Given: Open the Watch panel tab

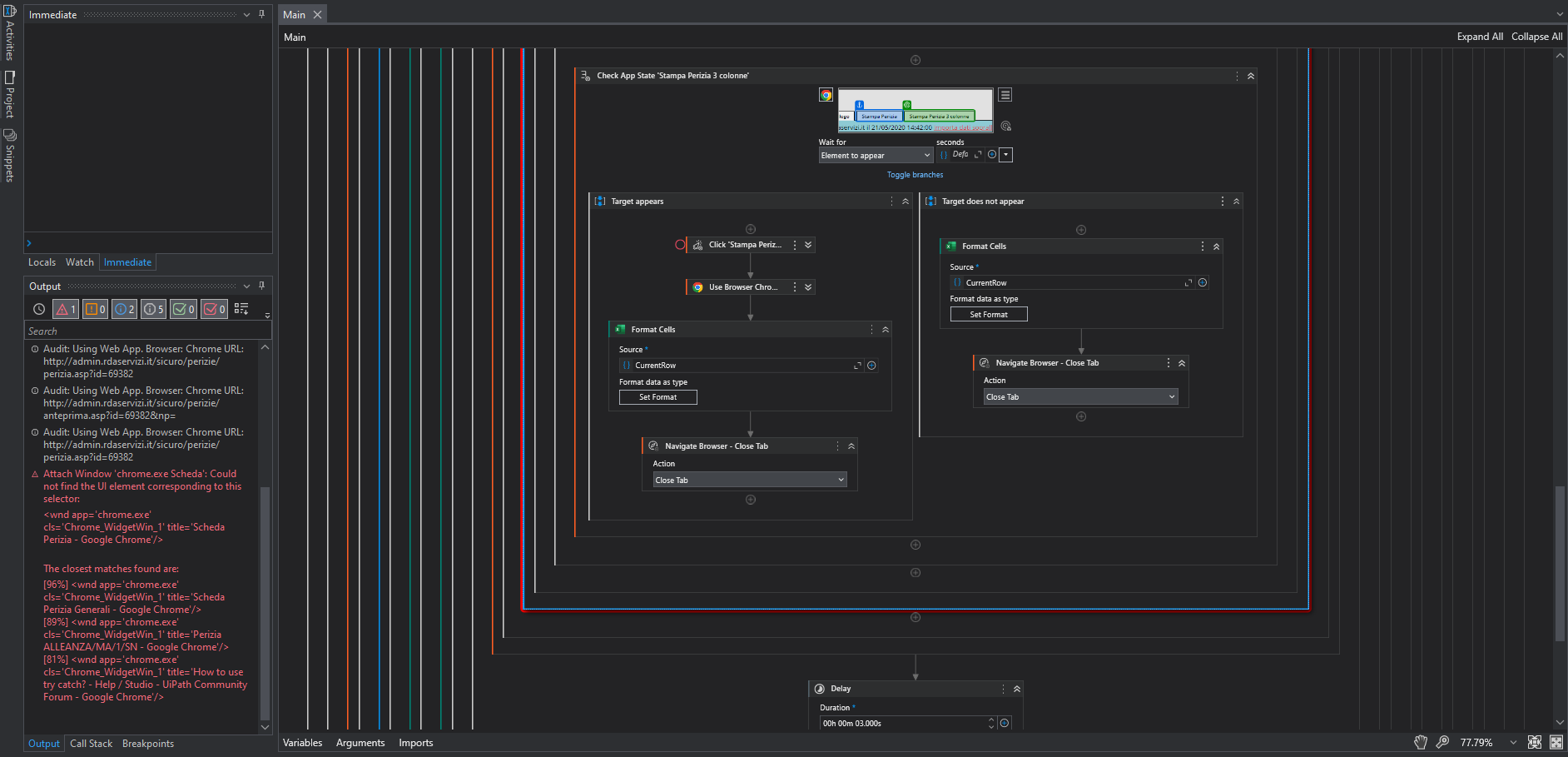Looking at the screenshot, I should coord(80,261).
